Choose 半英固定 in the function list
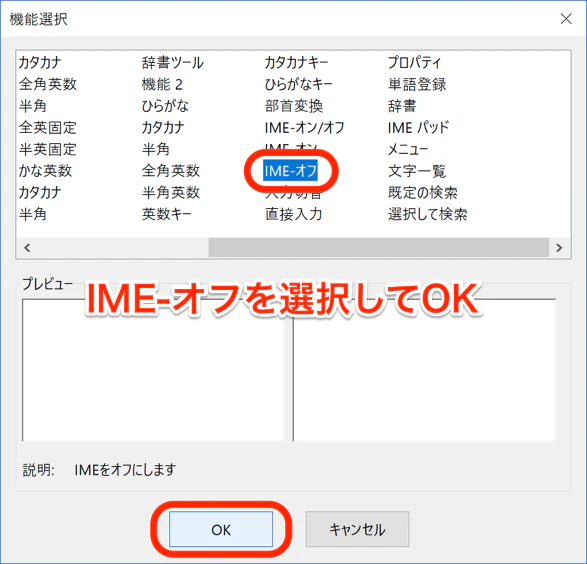The height and width of the screenshot is (564, 587). coord(48,149)
